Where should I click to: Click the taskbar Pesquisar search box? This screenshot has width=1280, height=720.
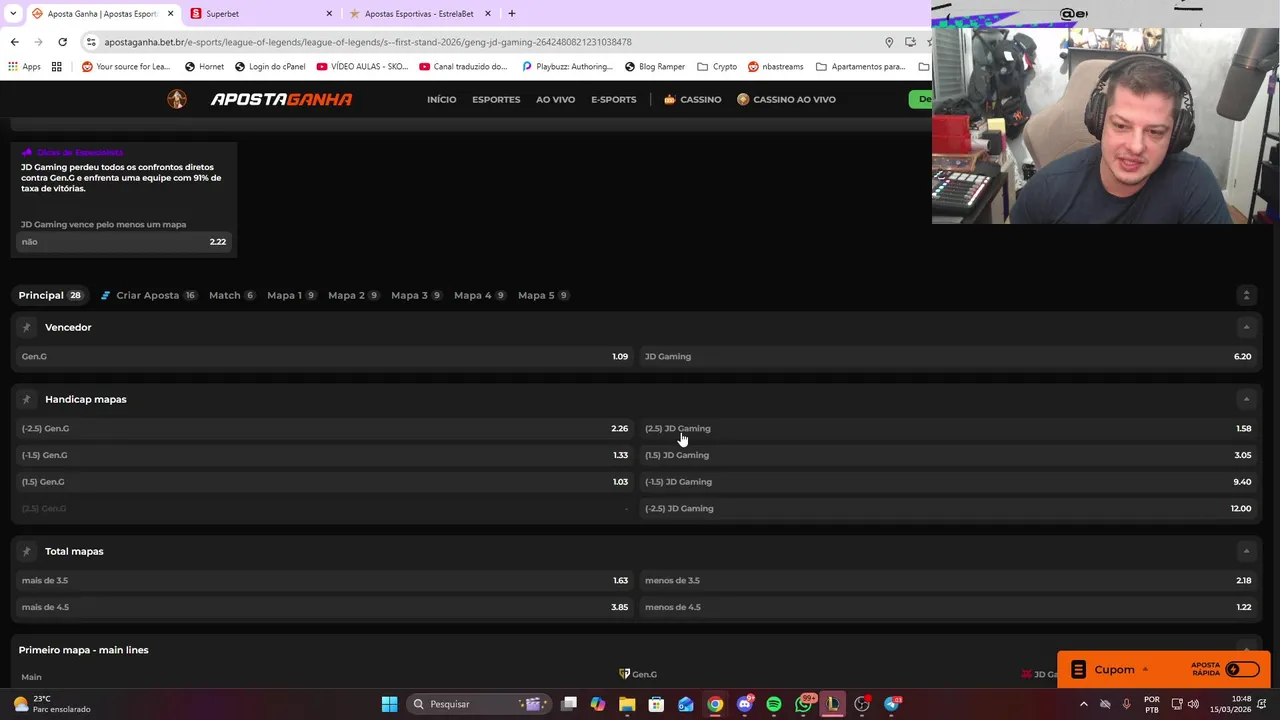[x=480, y=704]
